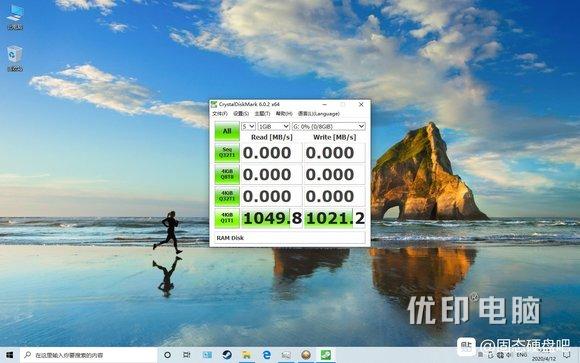This screenshot has height=363, width=580.
Task: Click the Cortana circle icon
Action: tap(167, 355)
